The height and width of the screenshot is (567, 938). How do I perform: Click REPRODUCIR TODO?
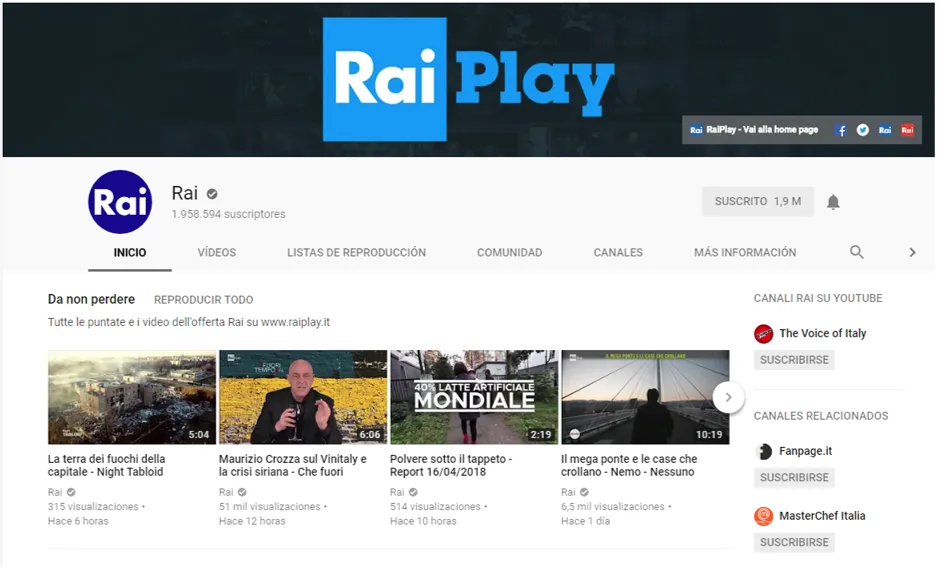[203, 300]
